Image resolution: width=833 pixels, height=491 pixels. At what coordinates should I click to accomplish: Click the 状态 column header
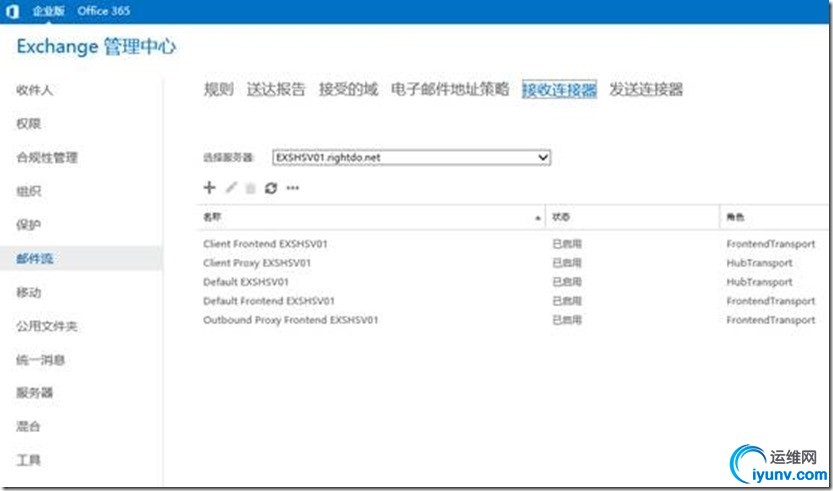click(x=632, y=217)
